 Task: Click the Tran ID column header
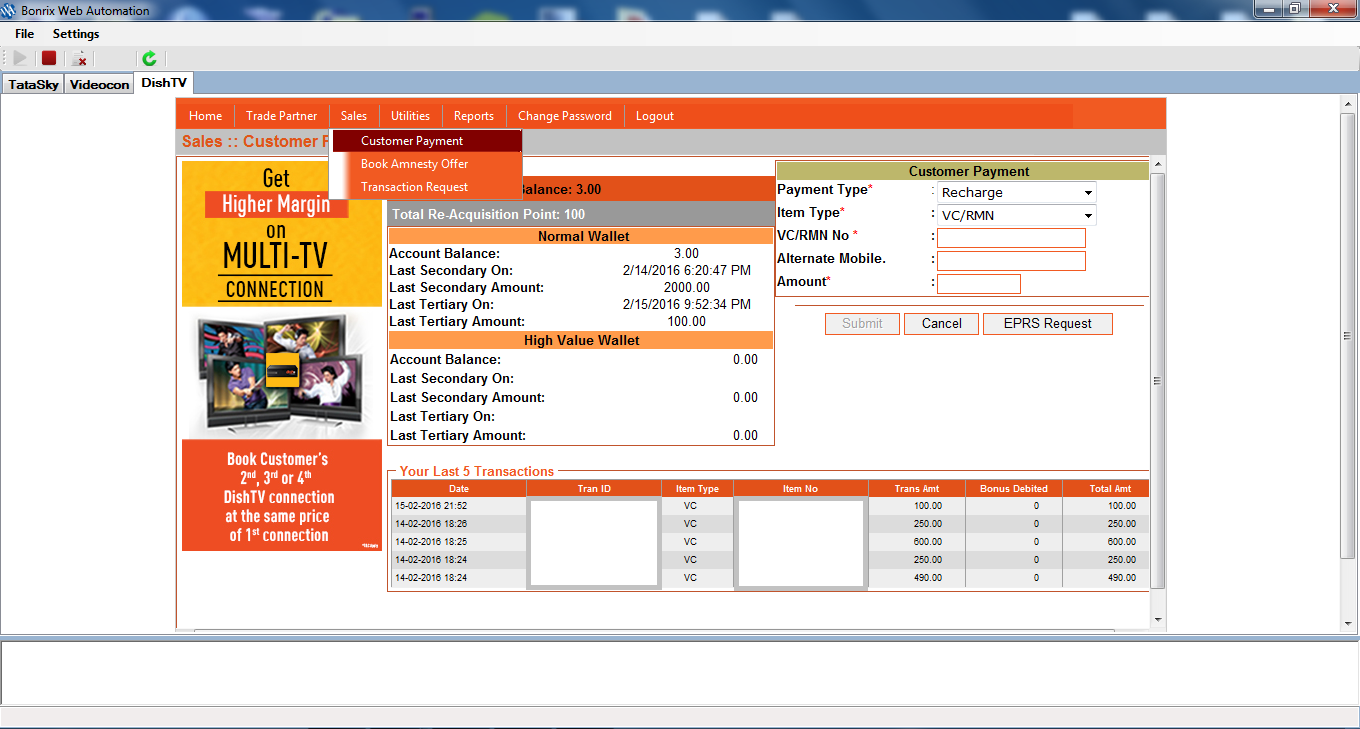click(x=594, y=489)
